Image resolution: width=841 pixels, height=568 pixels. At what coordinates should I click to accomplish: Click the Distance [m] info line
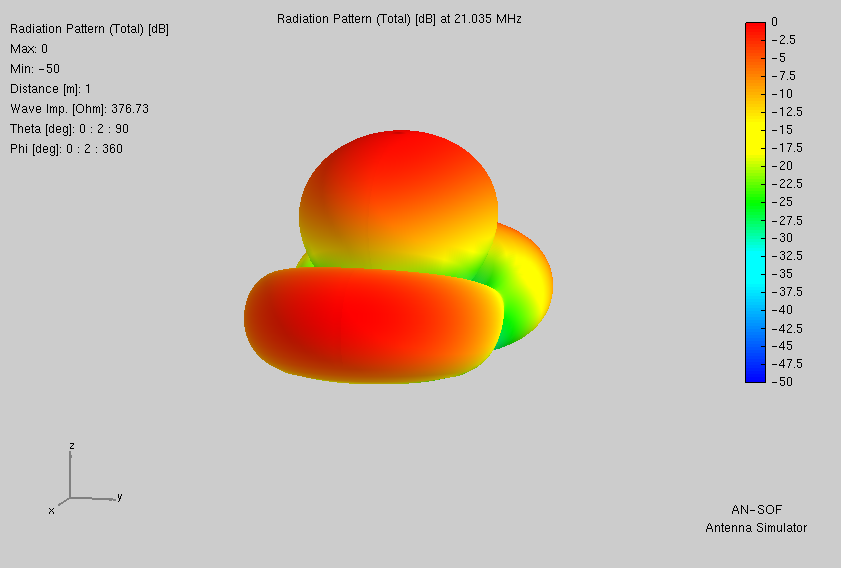[x=50, y=88]
